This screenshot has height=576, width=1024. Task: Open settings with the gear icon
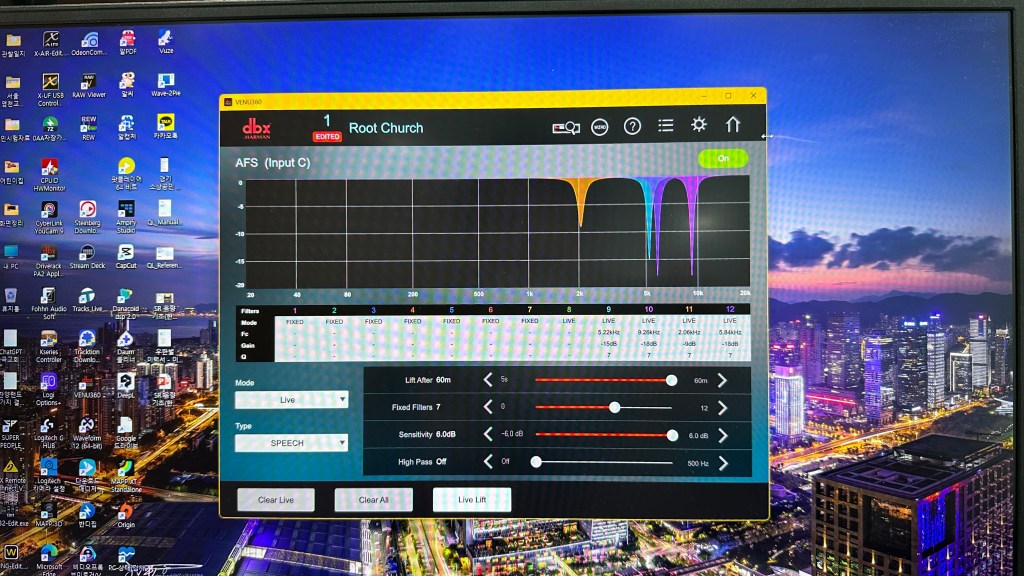tap(699, 125)
